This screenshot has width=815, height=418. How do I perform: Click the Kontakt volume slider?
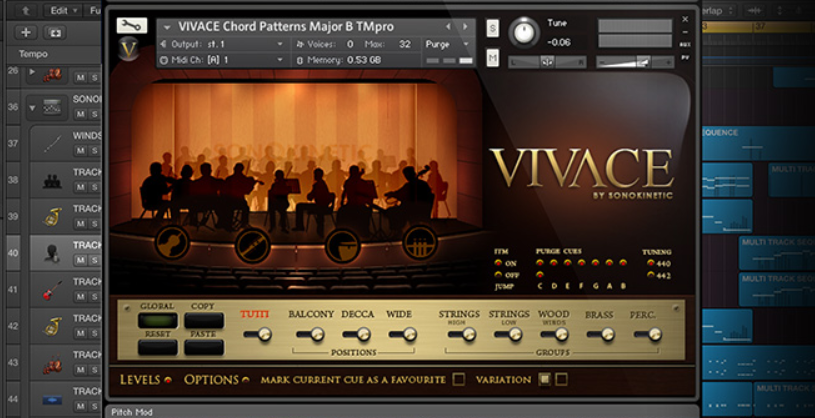point(635,62)
